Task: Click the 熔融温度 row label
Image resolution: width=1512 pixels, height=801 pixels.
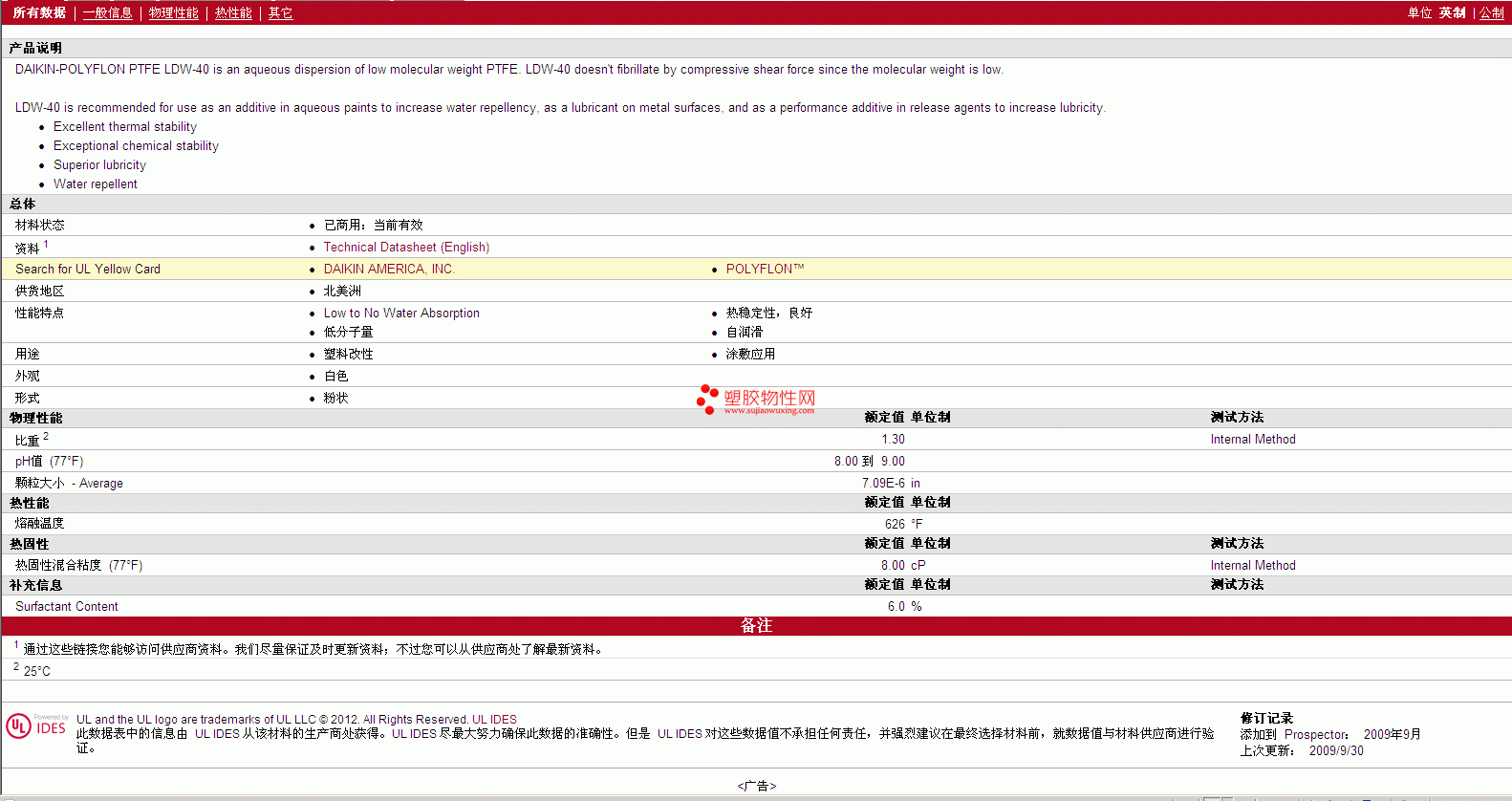Action: (40, 523)
